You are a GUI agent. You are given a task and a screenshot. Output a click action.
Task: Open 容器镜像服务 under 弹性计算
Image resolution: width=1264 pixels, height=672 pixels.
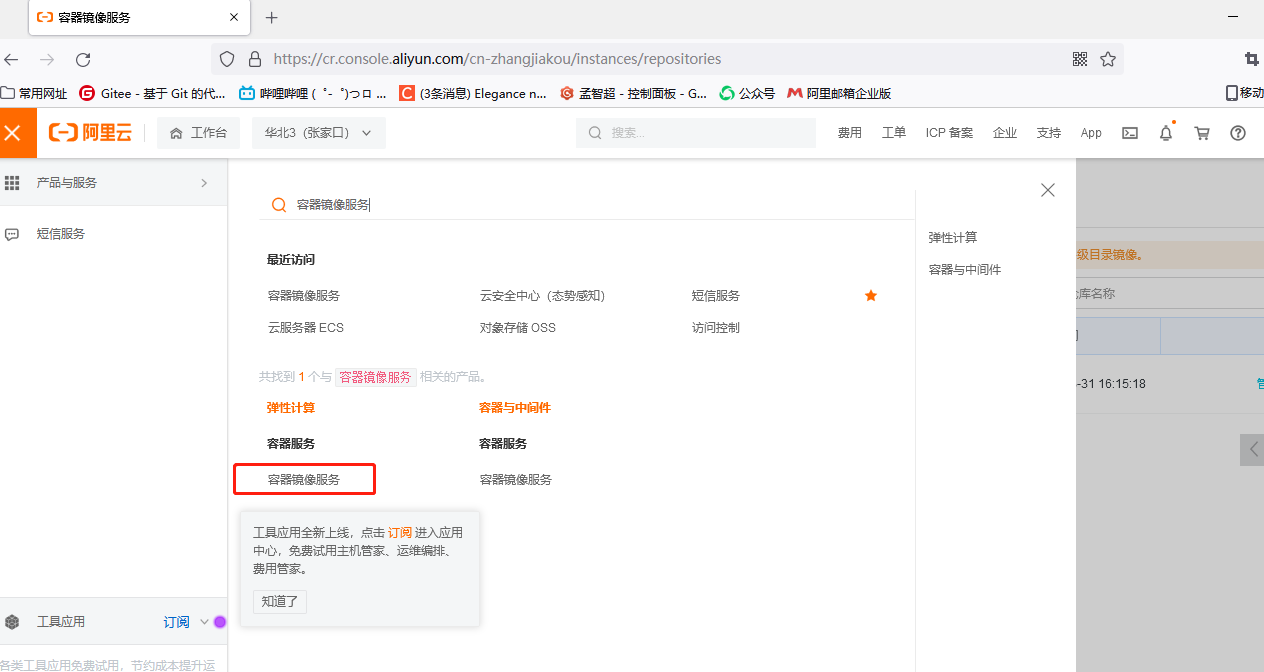pyautogui.click(x=304, y=480)
